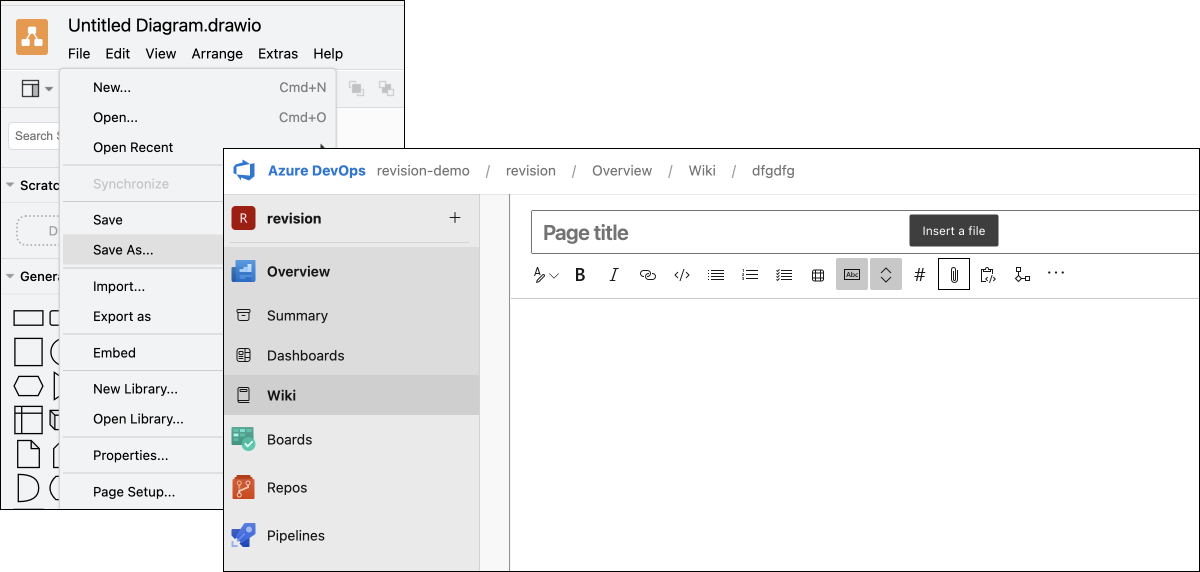Click the Bold formatting icon
This screenshot has height=572, width=1200.
[580, 275]
